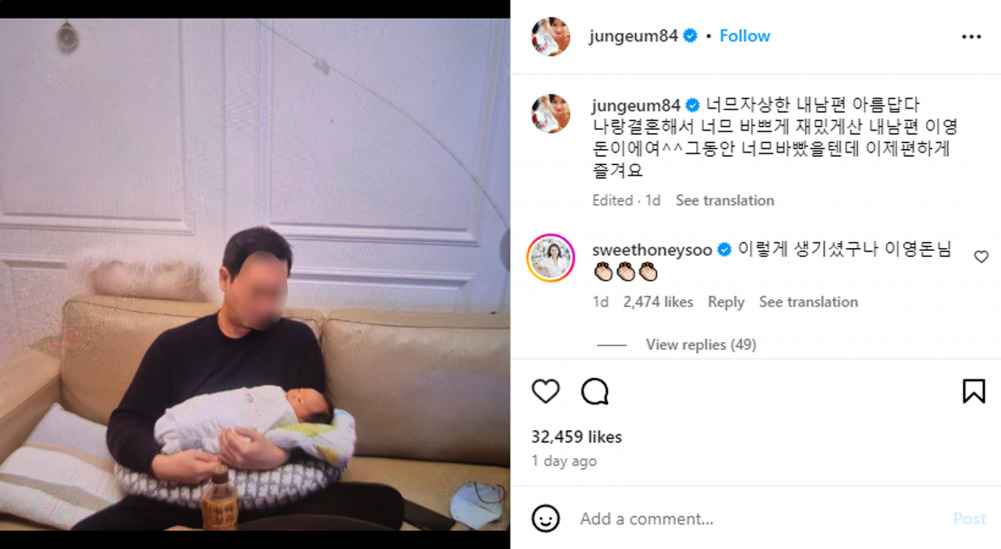1001x549 pixels.
Task: Open sweethoneysoo's story ring avatar
Action: (551, 258)
